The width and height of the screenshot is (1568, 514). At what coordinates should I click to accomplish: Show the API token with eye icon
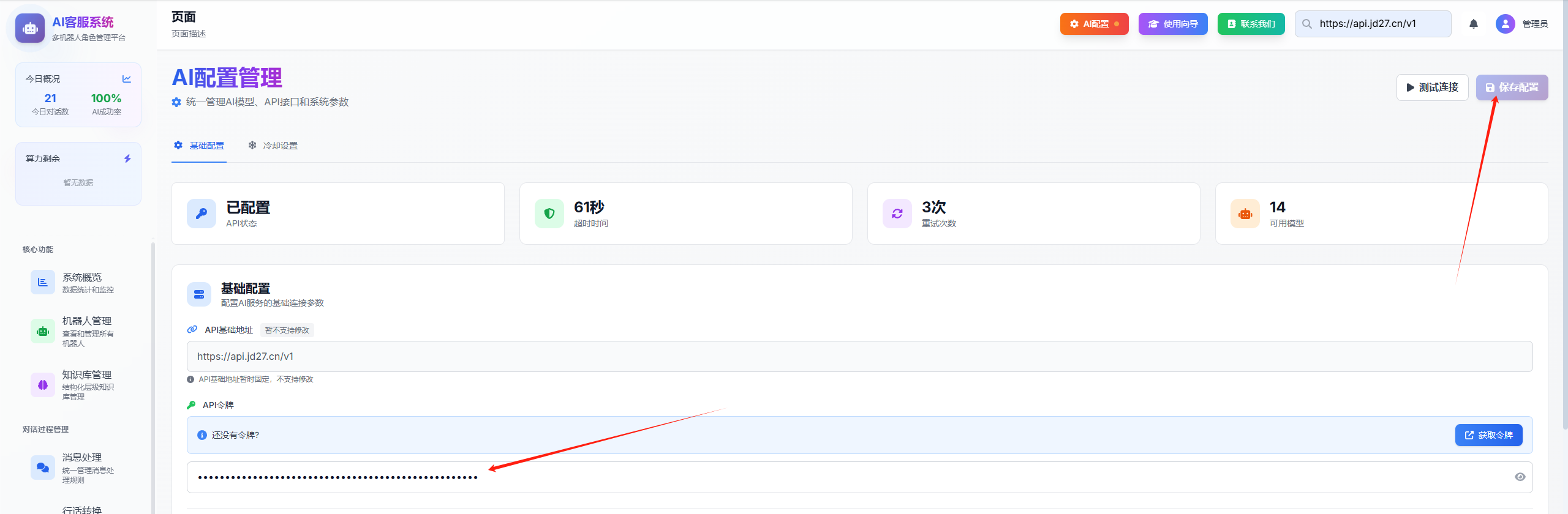pyautogui.click(x=1520, y=477)
